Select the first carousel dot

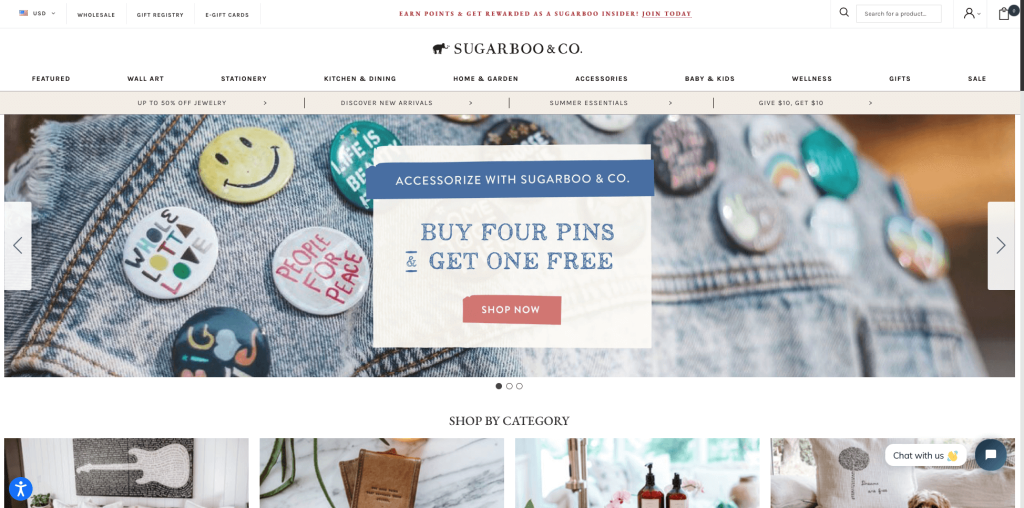(x=499, y=386)
